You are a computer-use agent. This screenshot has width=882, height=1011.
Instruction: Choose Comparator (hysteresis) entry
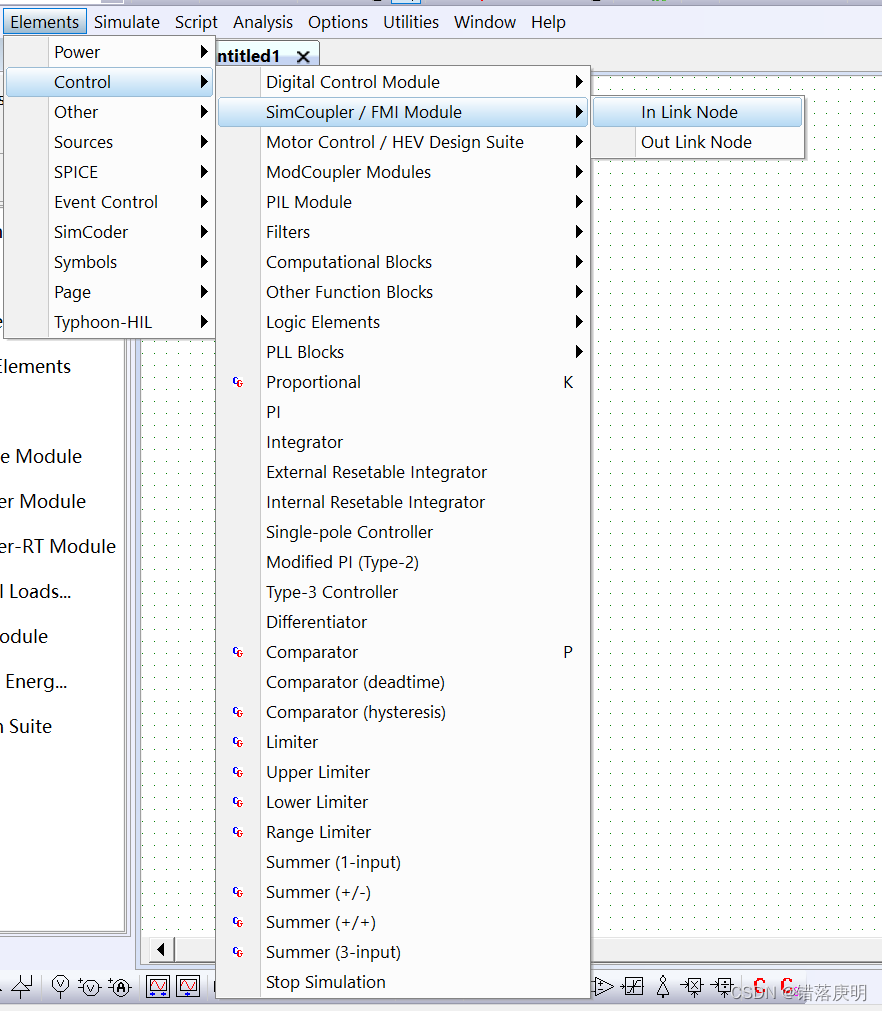click(x=403, y=712)
